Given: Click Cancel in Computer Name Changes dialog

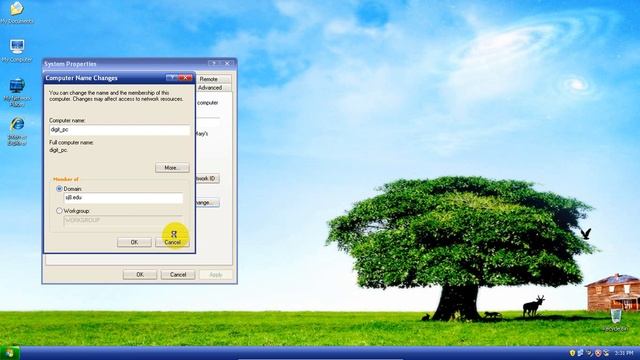Looking at the screenshot, I should click(x=172, y=242).
